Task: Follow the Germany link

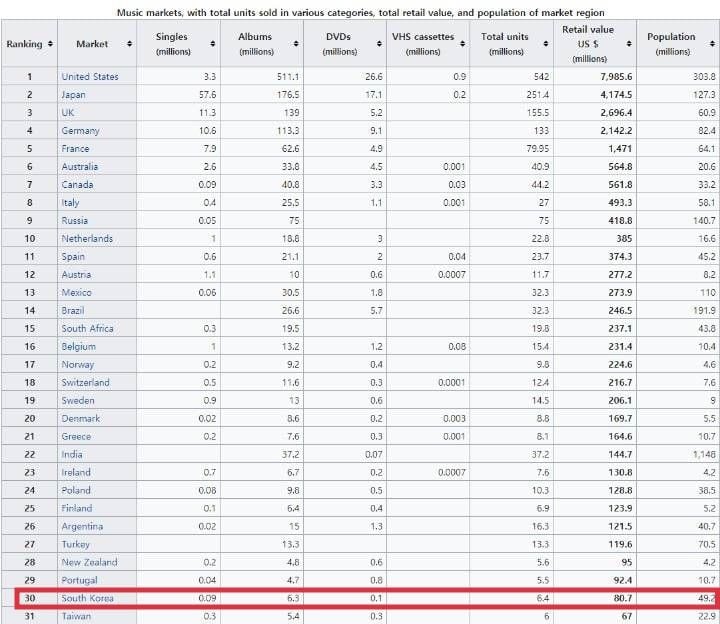Action: pos(80,131)
